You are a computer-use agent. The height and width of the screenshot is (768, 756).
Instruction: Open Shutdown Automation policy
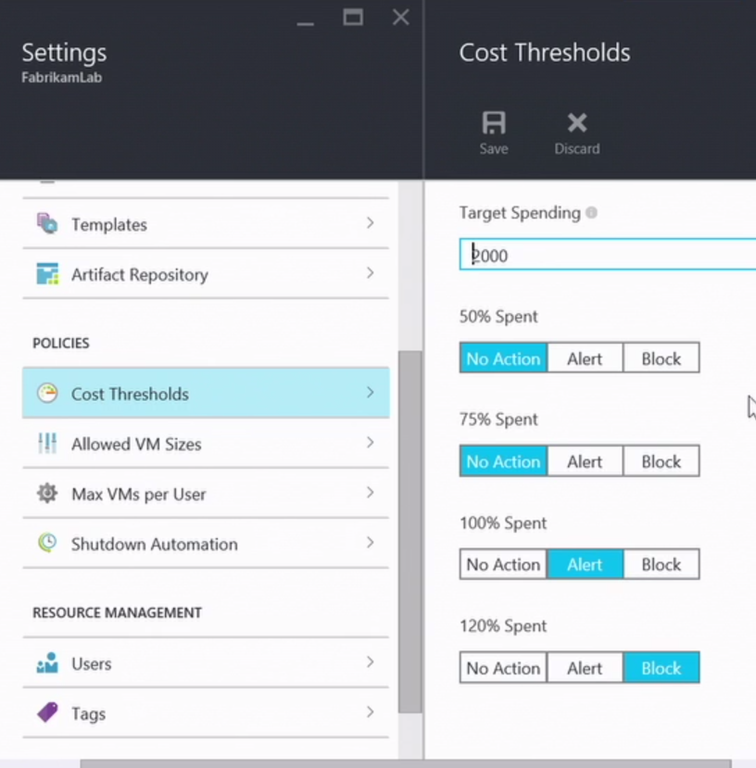point(206,543)
